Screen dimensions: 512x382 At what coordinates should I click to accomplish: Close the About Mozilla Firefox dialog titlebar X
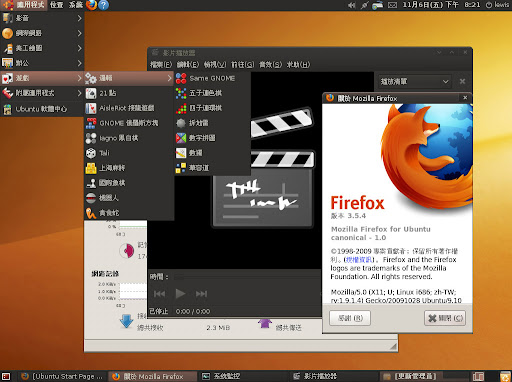point(465,98)
